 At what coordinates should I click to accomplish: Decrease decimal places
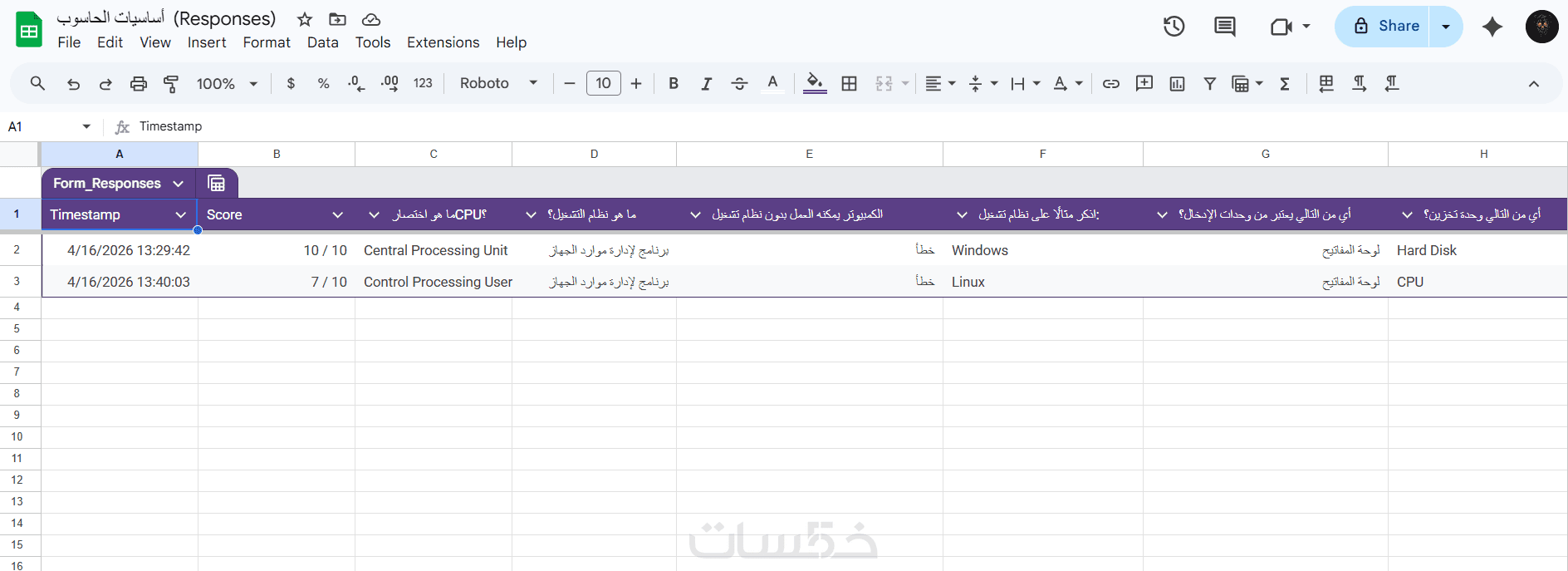pos(356,83)
